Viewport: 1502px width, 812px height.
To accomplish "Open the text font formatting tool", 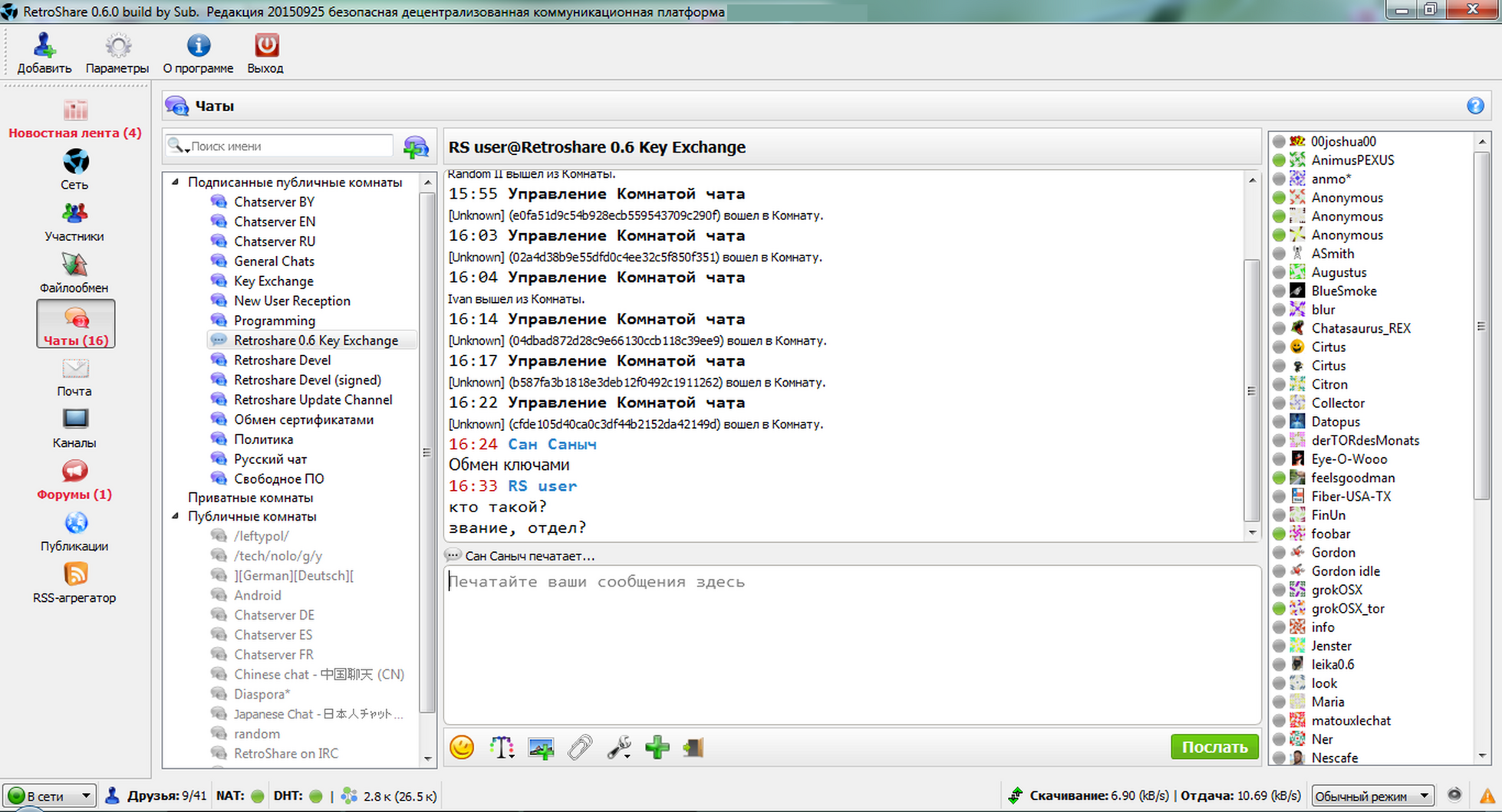I will click(502, 747).
